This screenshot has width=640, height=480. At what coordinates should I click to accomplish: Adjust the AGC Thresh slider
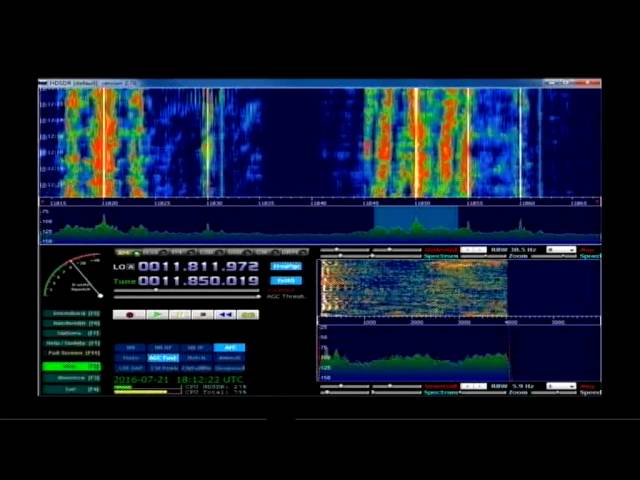tap(187, 297)
